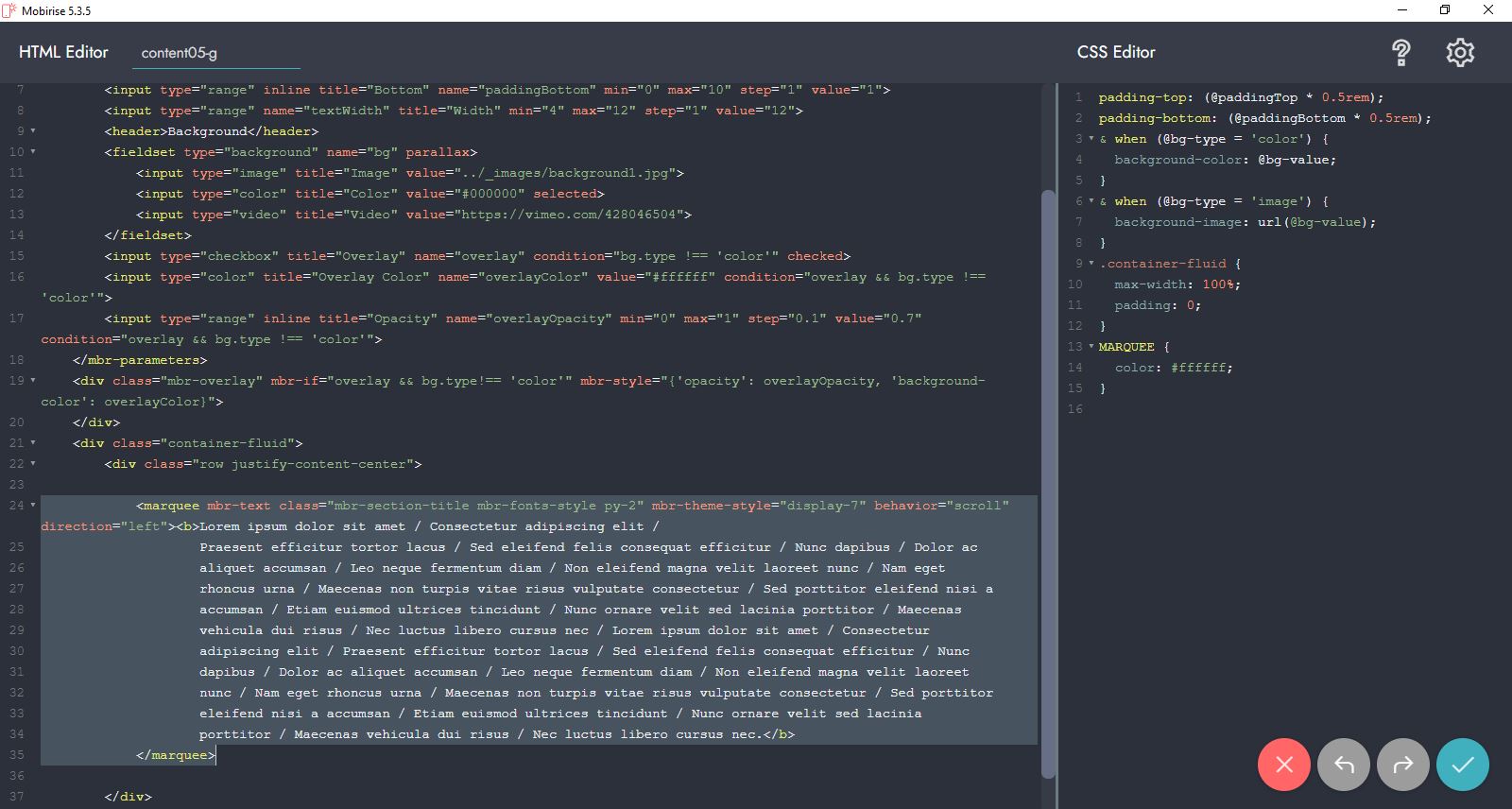This screenshot has height=809, width=1512.
Task: Collapse the MARQUEE rule in CSS Editor
Action: pyautogui.click(x=1091, y=347)
